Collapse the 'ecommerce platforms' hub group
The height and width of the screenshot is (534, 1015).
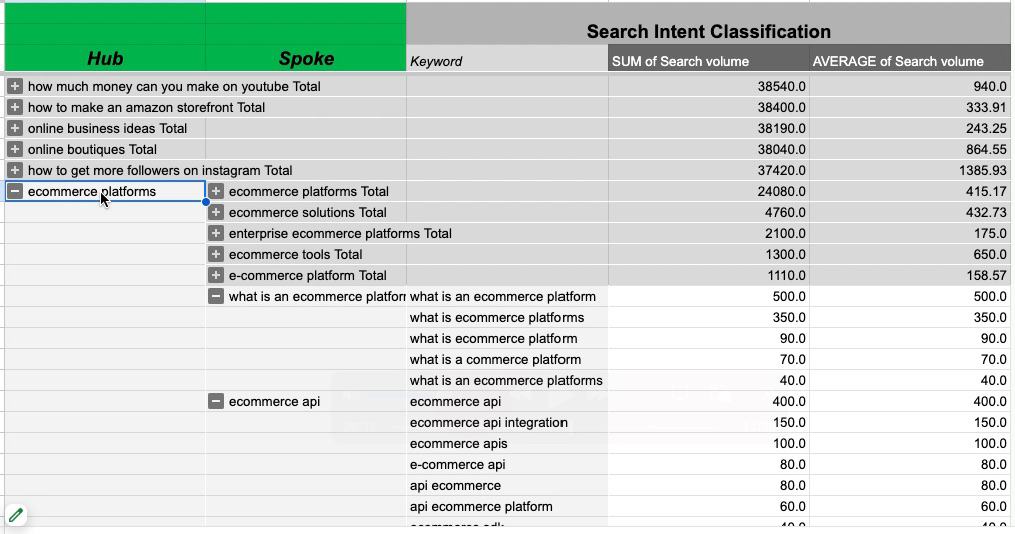pyautogui.click(x=15, y=191)
